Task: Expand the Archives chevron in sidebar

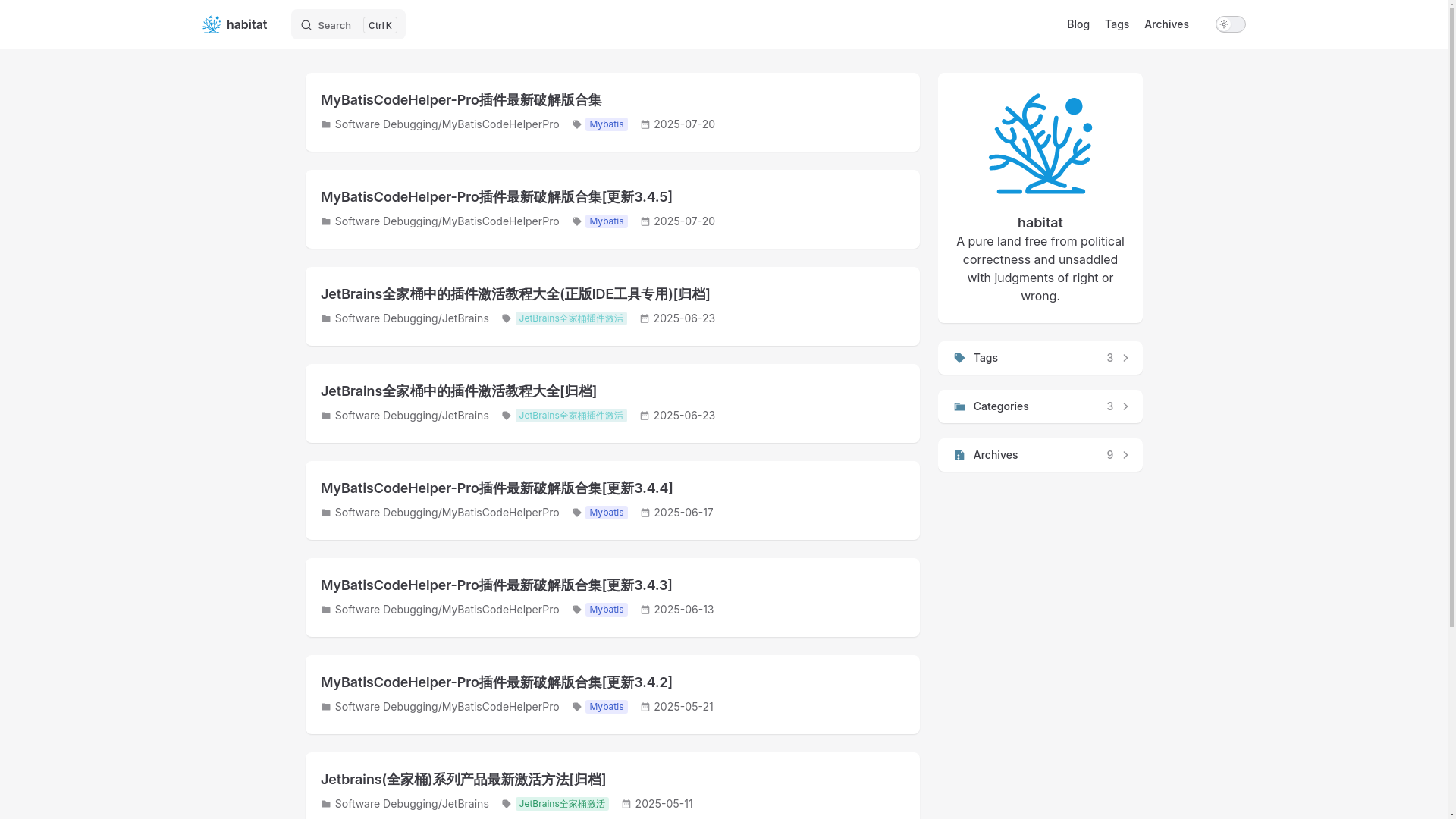Action: (x=1125, y=455)
